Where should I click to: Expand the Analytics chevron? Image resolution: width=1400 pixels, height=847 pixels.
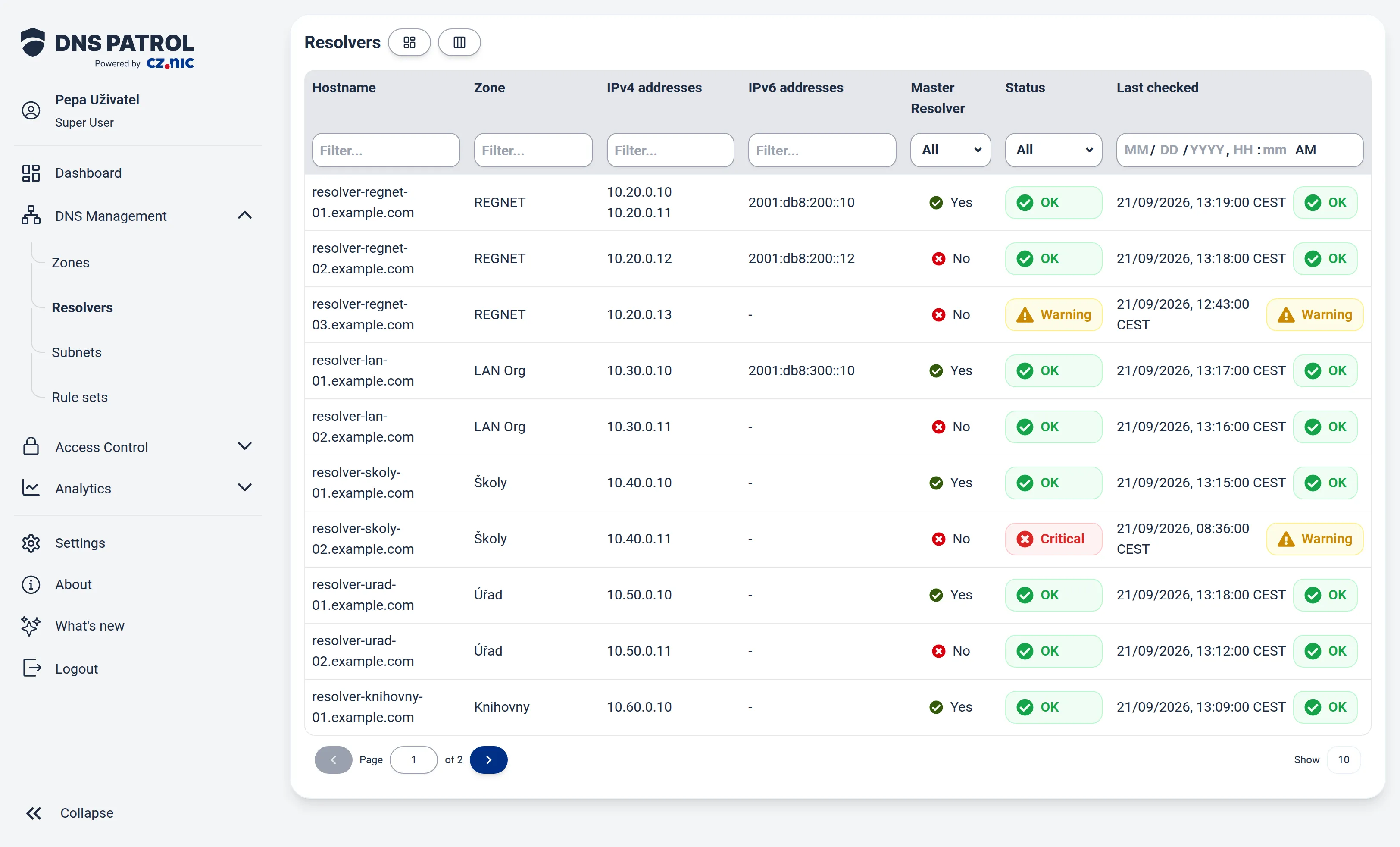245,488
